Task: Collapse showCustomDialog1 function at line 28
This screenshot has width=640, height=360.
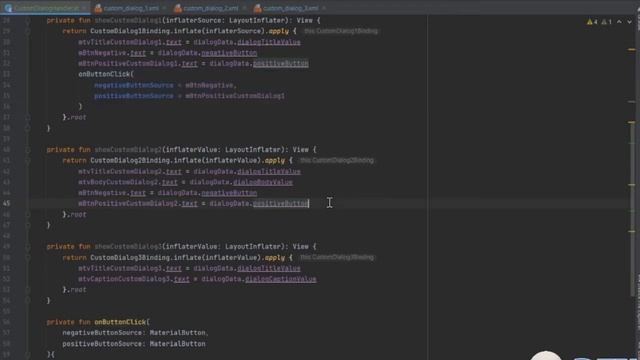Action: (28, 20)
